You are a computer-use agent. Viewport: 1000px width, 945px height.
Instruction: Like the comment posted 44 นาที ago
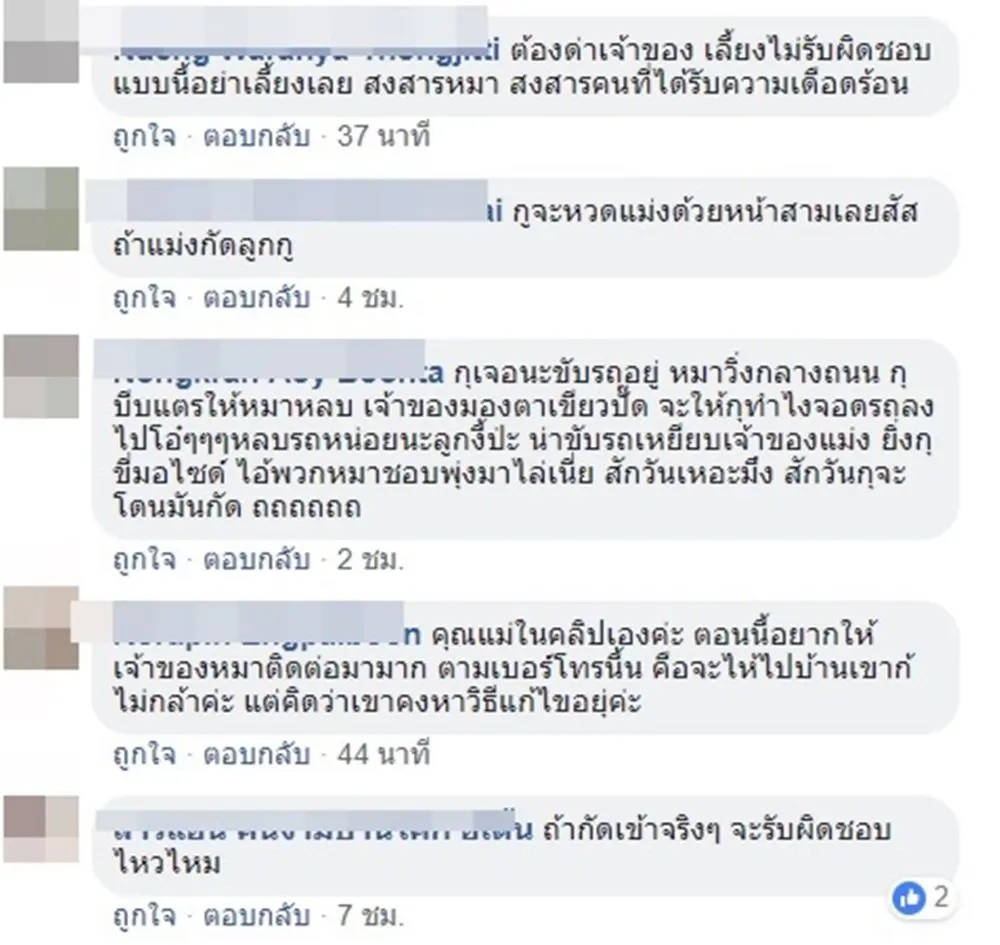coord(144,754)
